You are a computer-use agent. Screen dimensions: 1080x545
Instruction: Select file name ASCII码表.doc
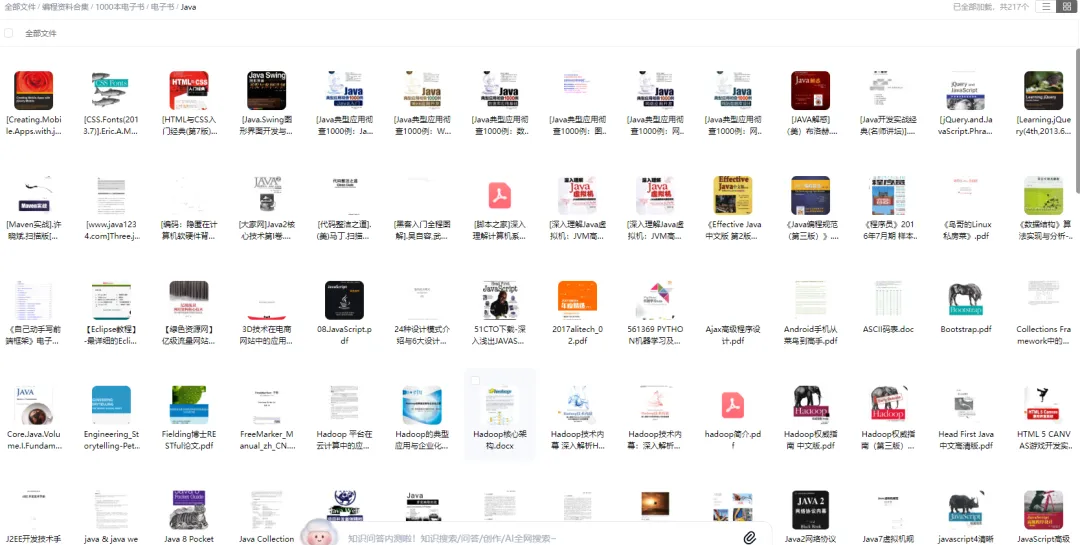888,329
